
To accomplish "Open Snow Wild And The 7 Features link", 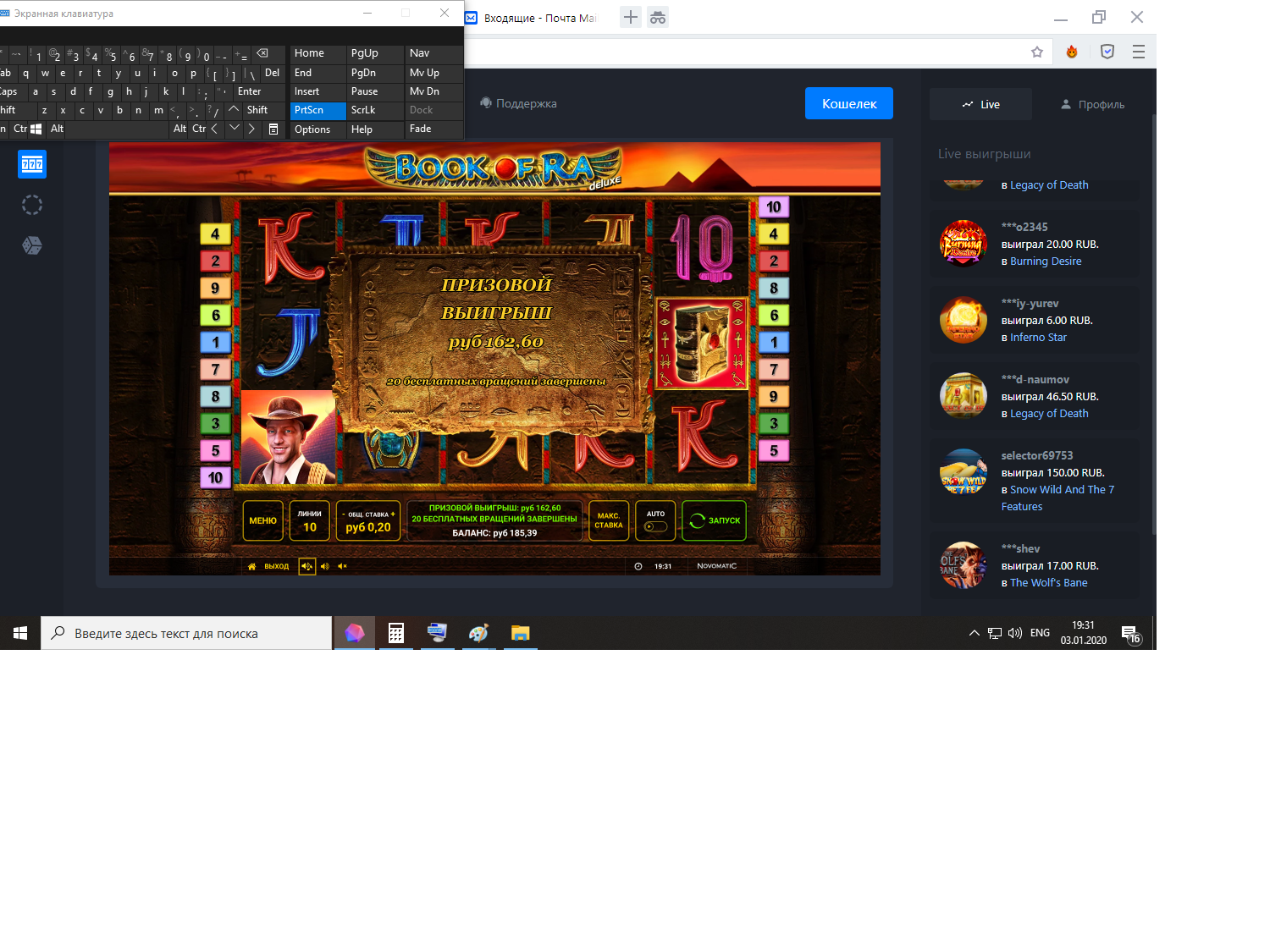I will [x=1057, y=498].
